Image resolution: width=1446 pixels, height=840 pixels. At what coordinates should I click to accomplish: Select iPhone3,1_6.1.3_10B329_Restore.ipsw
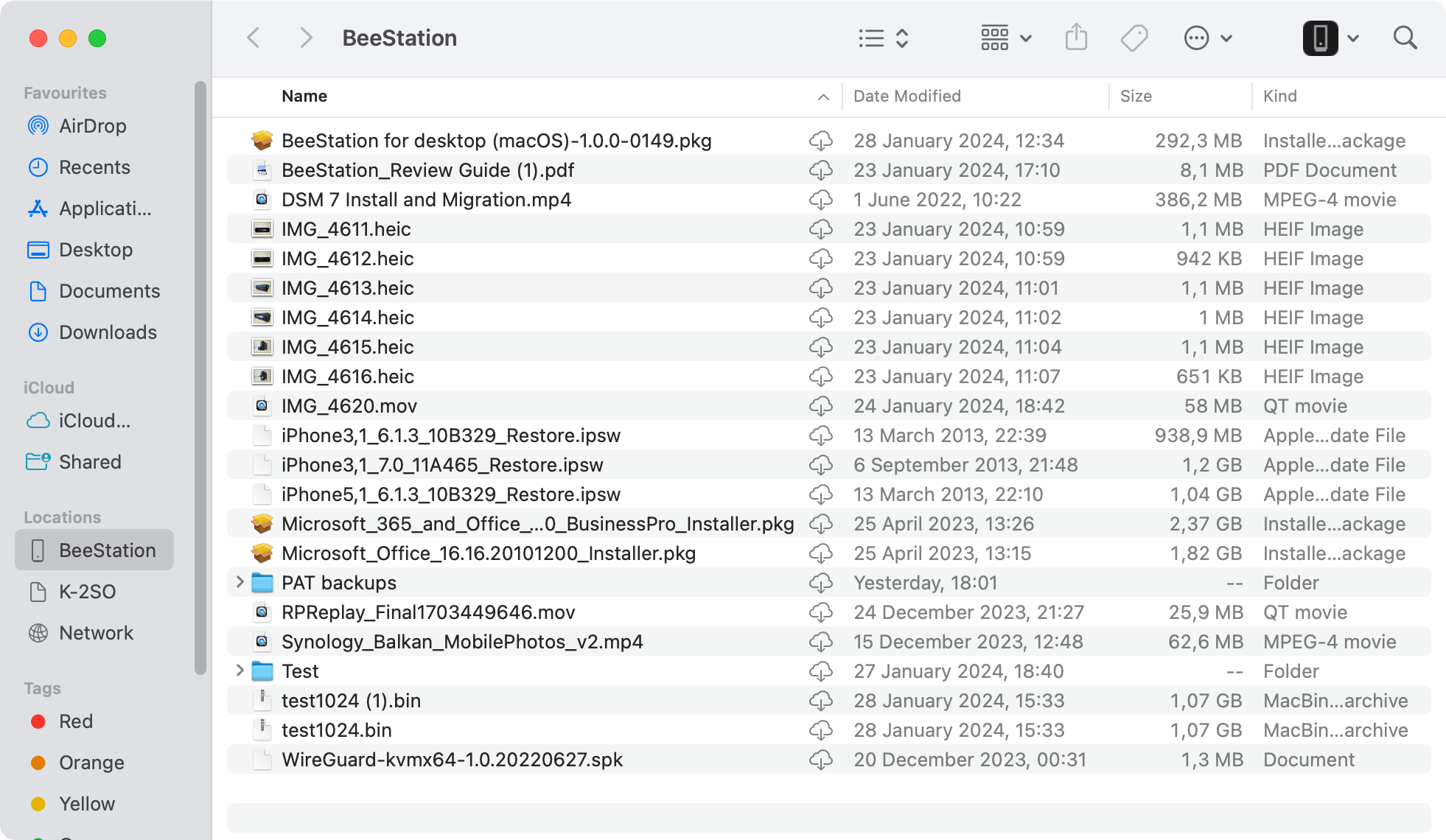(x=829, y=435)
